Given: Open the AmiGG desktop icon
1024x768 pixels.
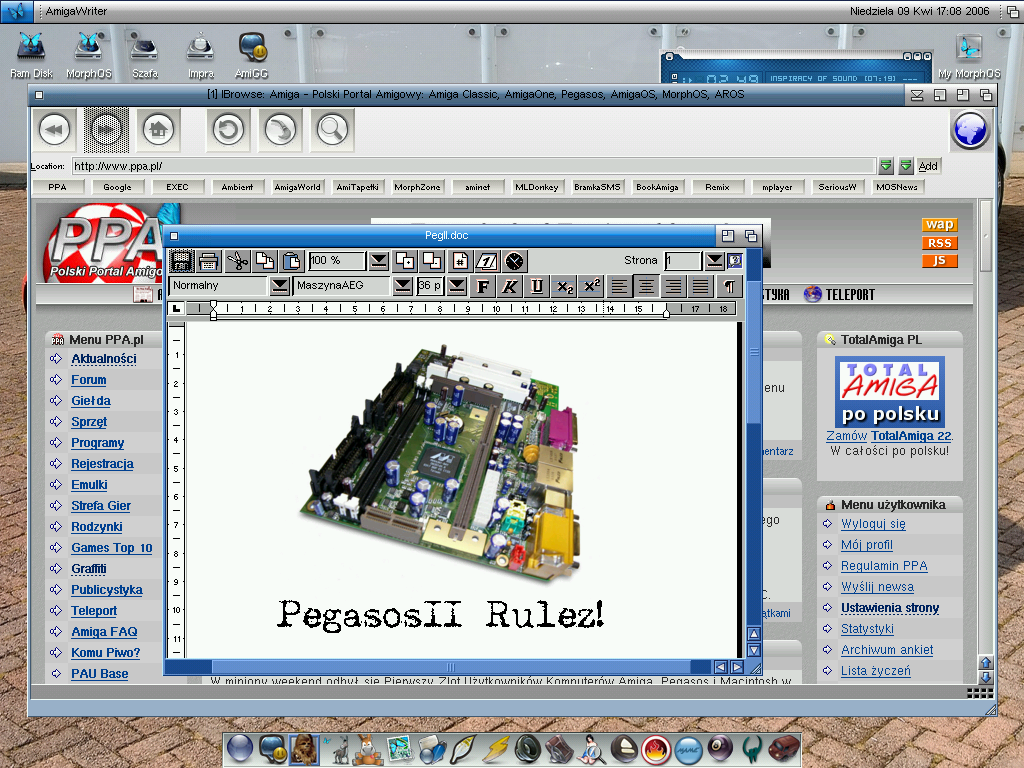Looking at the screenshot, I should [x=251, y=56].
